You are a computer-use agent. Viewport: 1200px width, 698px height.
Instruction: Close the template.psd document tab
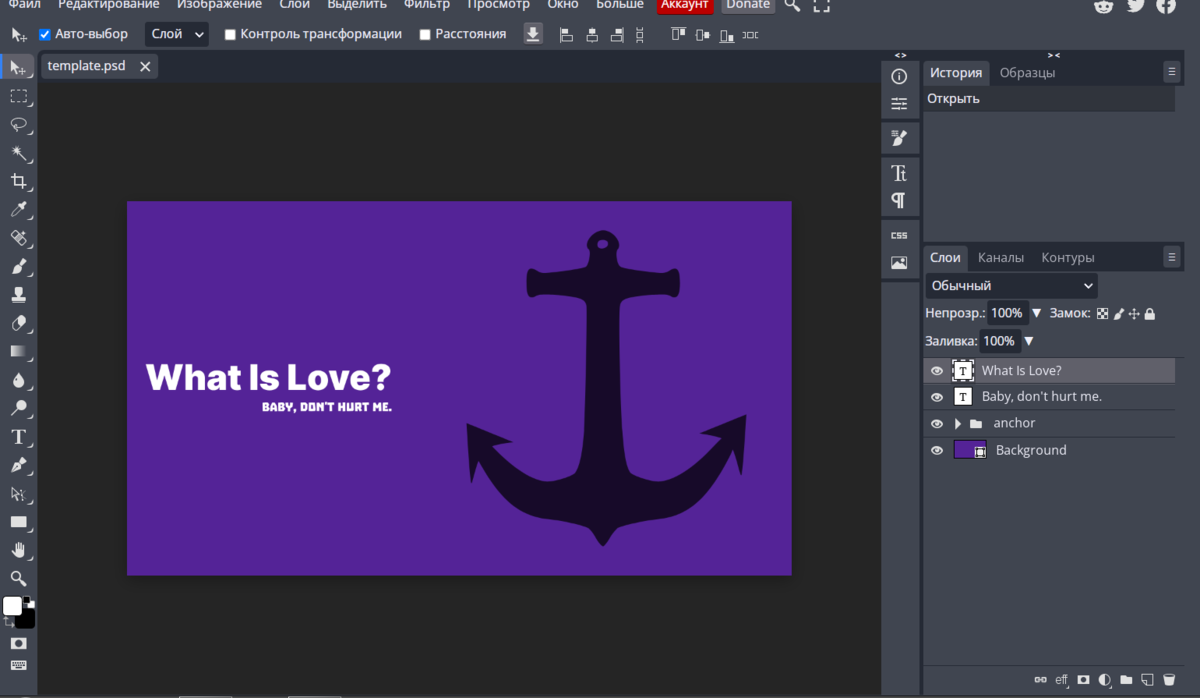(x=145, y=67)
